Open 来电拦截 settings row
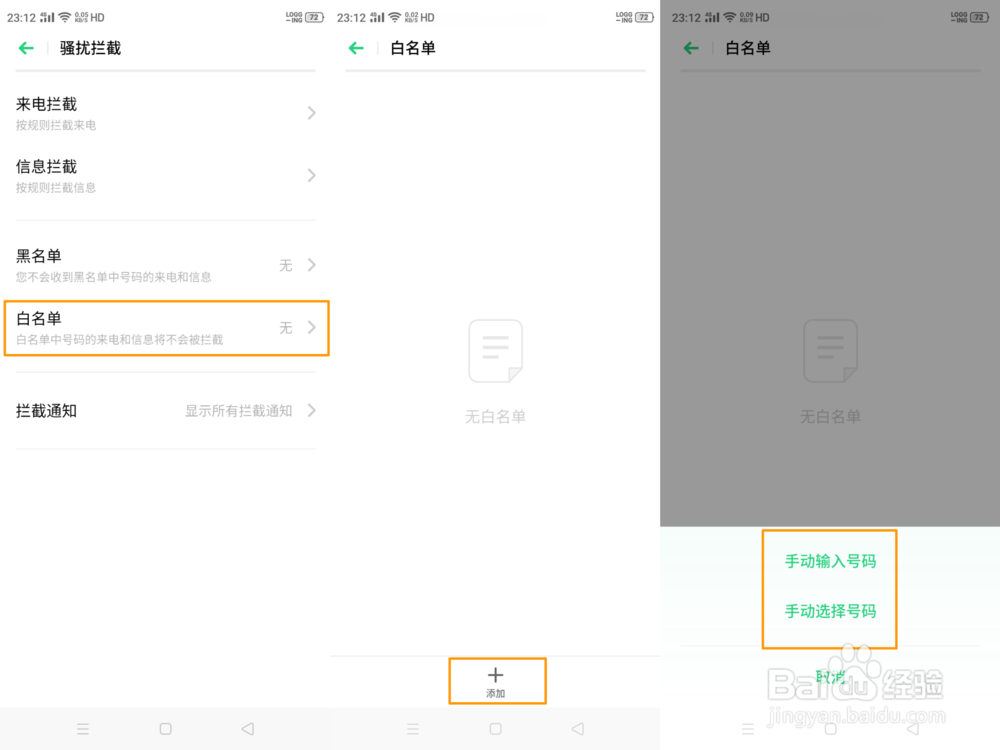 tap(166, 113)
